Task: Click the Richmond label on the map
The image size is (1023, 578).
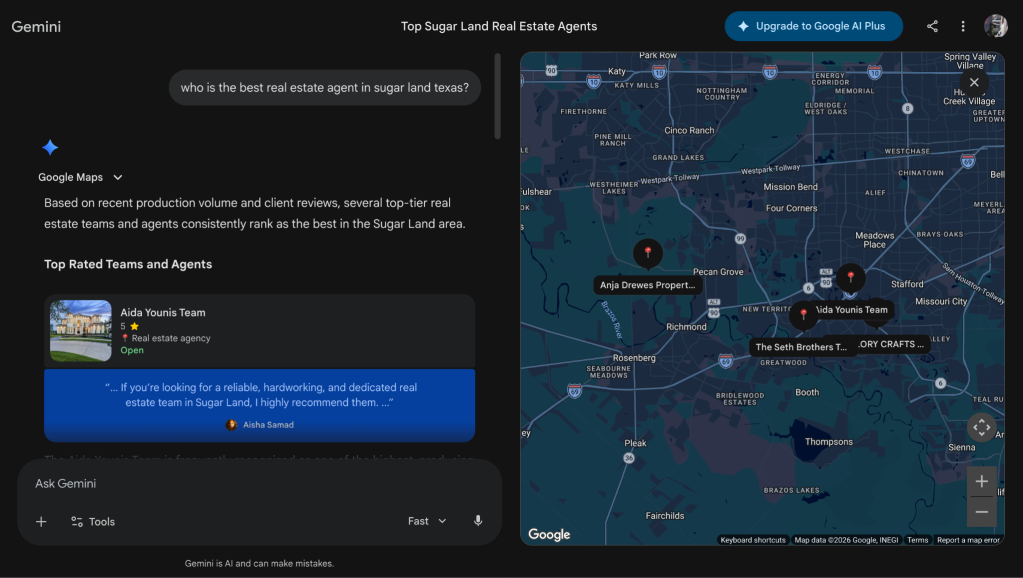Action: point(686,327)
